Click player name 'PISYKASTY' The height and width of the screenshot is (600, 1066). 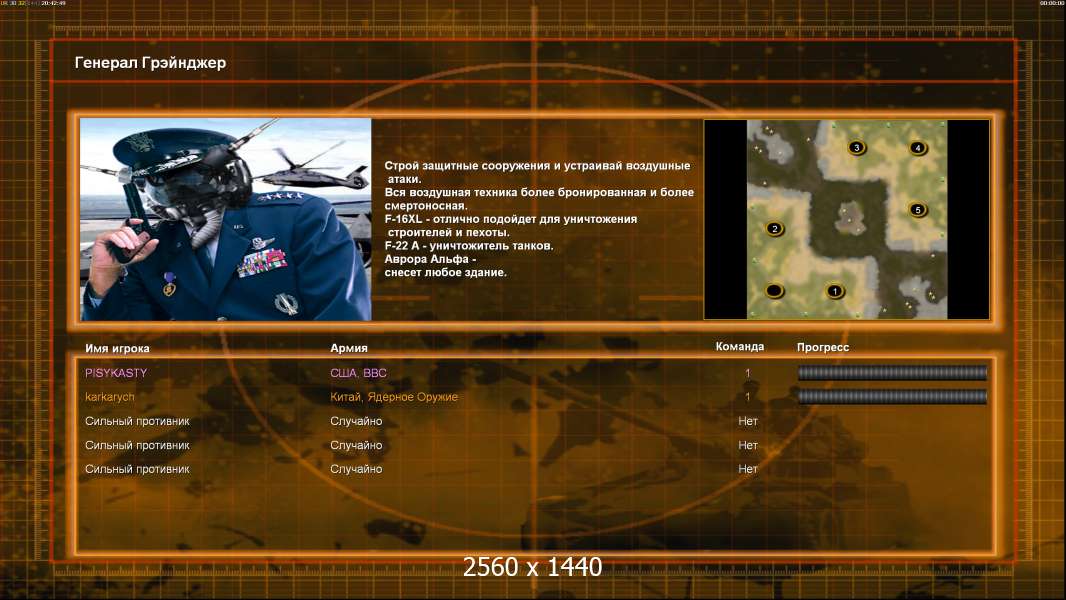tap(116, 373)
